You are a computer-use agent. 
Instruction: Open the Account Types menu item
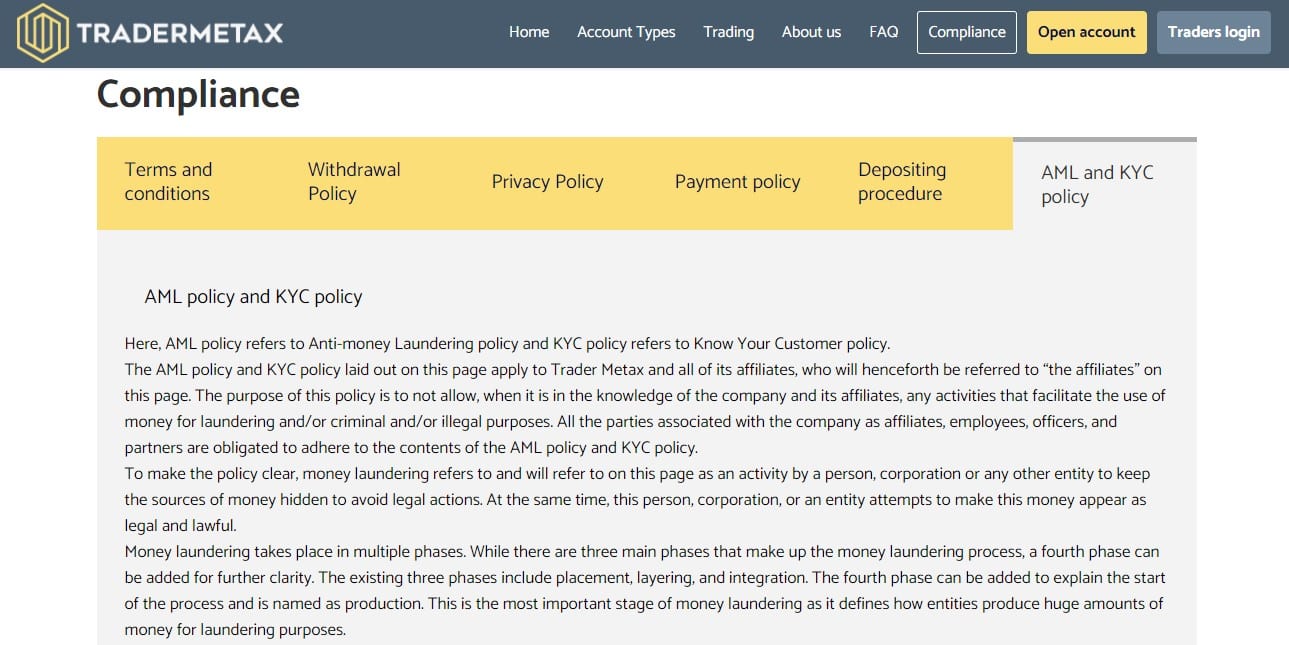[626, 32]
